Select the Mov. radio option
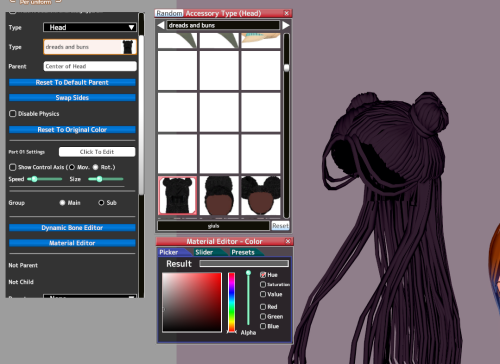 [72, 167]
